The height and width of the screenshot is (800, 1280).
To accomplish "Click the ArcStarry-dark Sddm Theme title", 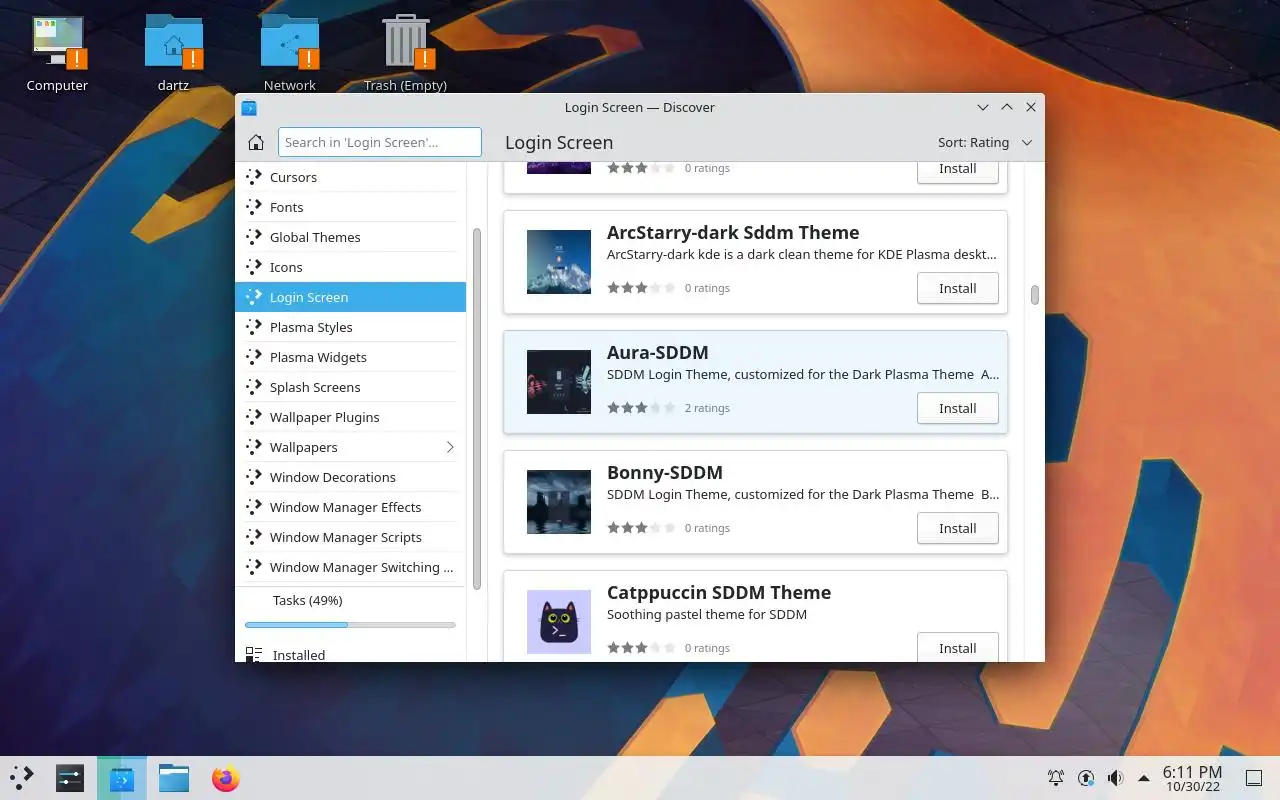I will (733, 232).
